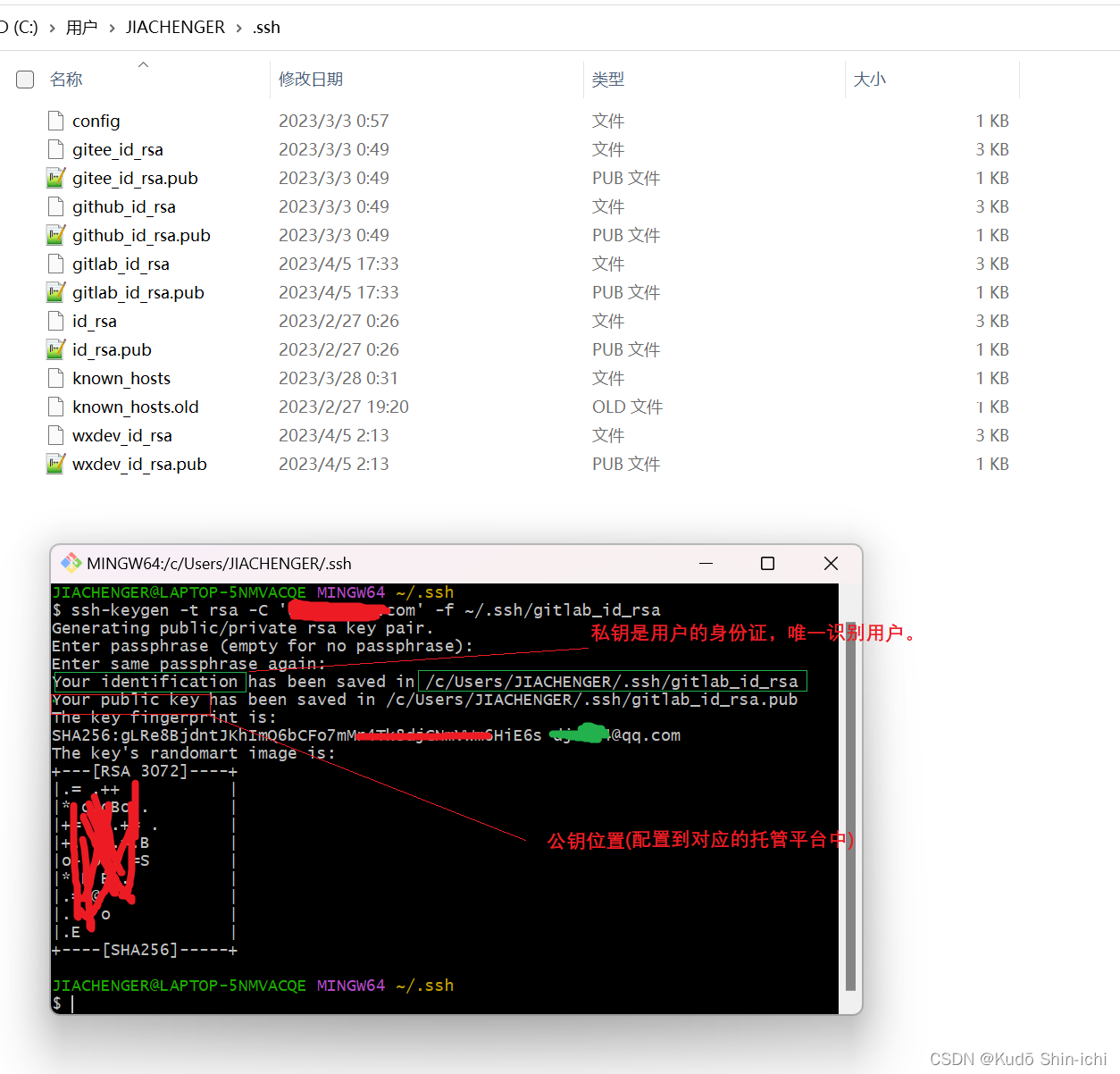Viewport: 1120px width, 1074px height.
Task: Navigate to 用户 in breadcrumb path
Action: [81, 27]
